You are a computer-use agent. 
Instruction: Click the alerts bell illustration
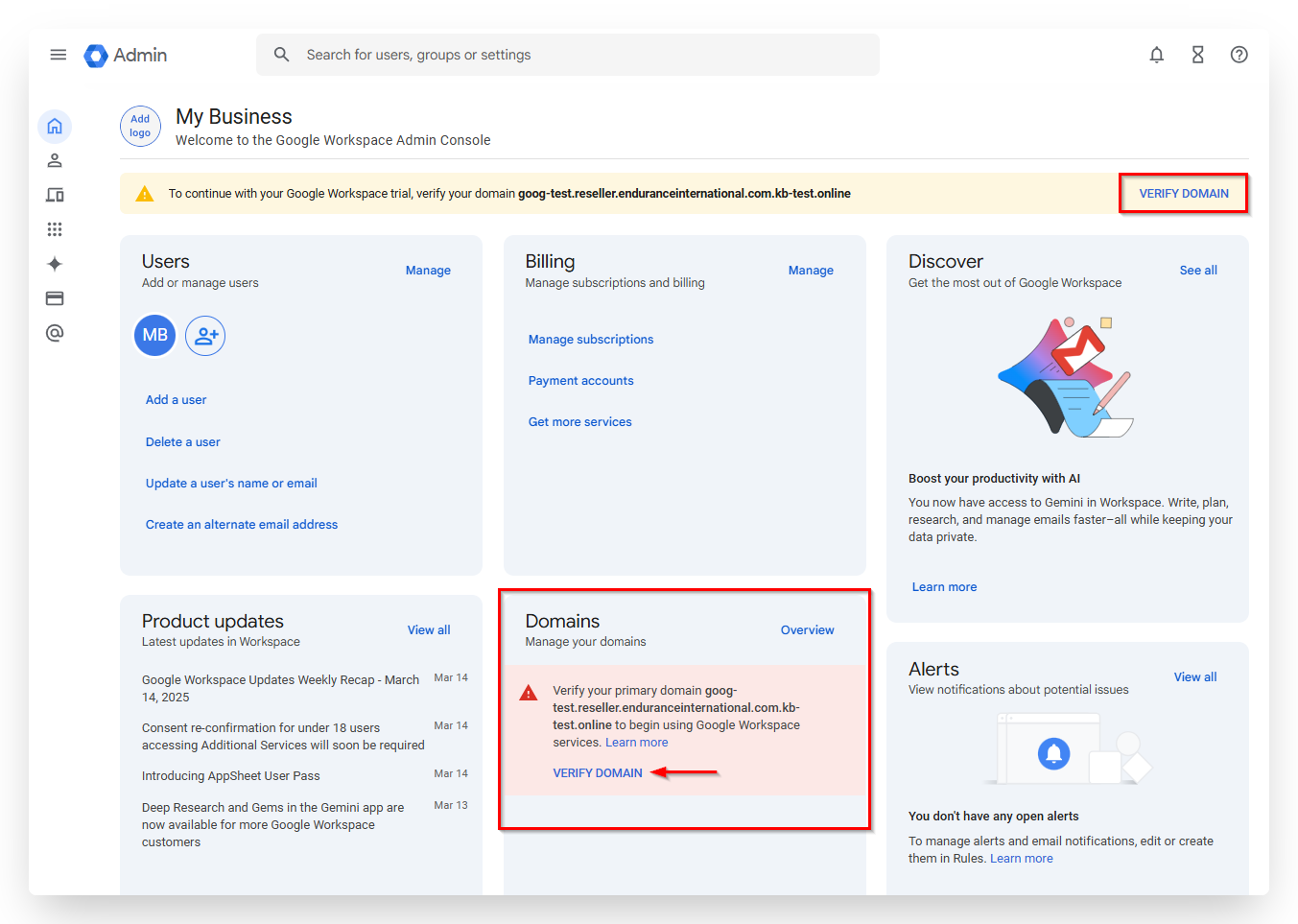click(x=1053, y=753)
